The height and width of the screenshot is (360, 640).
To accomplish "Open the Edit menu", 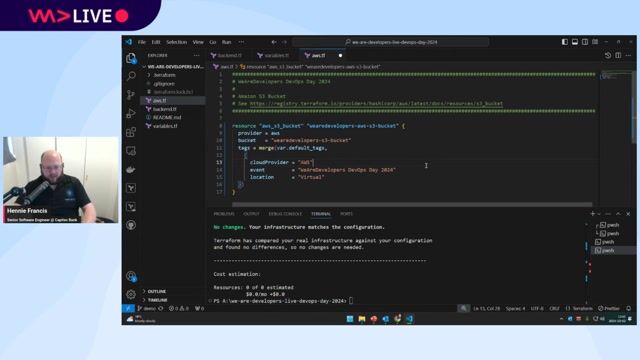I will (x=156, y=42).
